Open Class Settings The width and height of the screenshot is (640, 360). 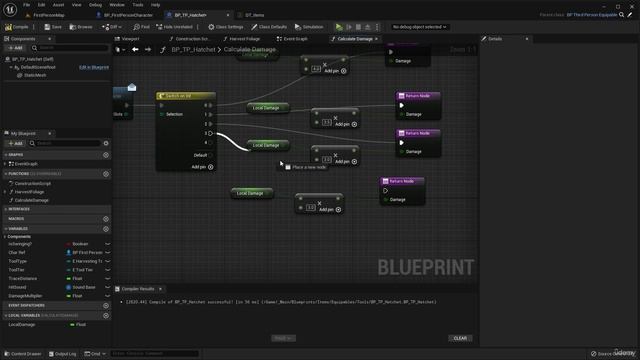point(226,27)
